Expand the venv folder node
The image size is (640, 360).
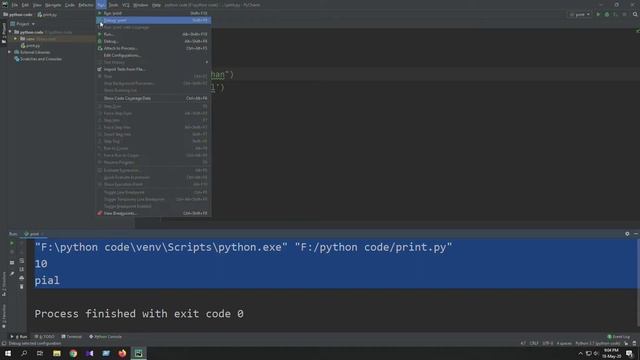click(x=16, y=39)
